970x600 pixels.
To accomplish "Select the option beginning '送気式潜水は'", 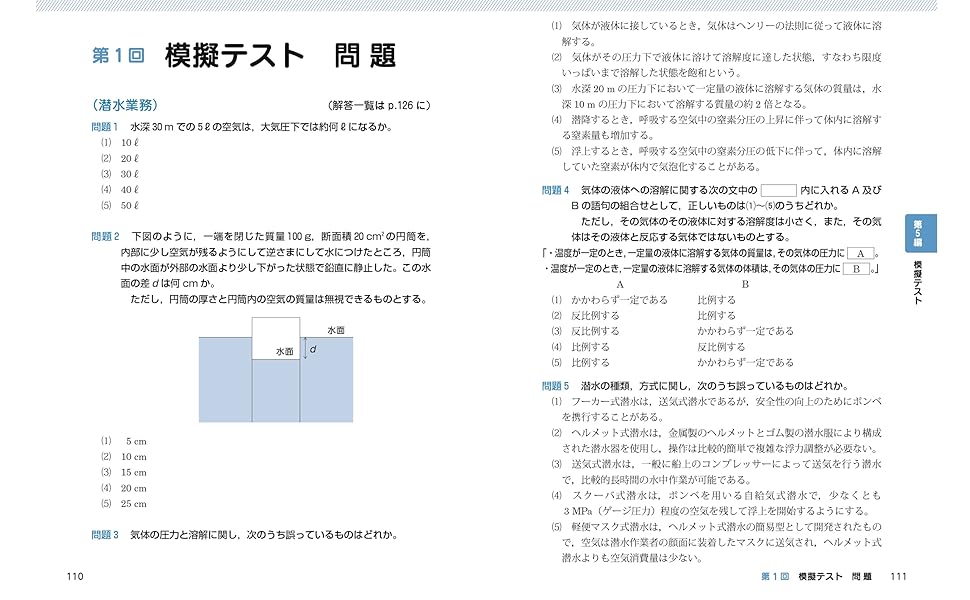I will click(716, 472).
